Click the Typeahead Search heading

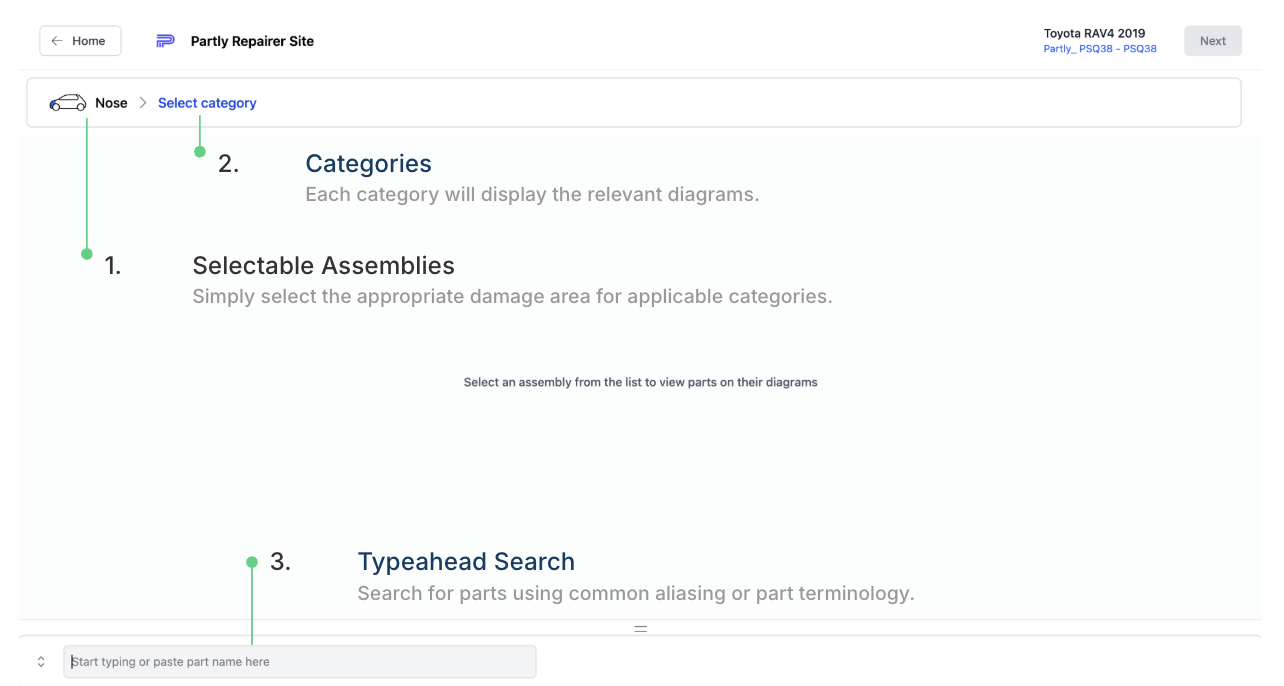tap(466, 562)
